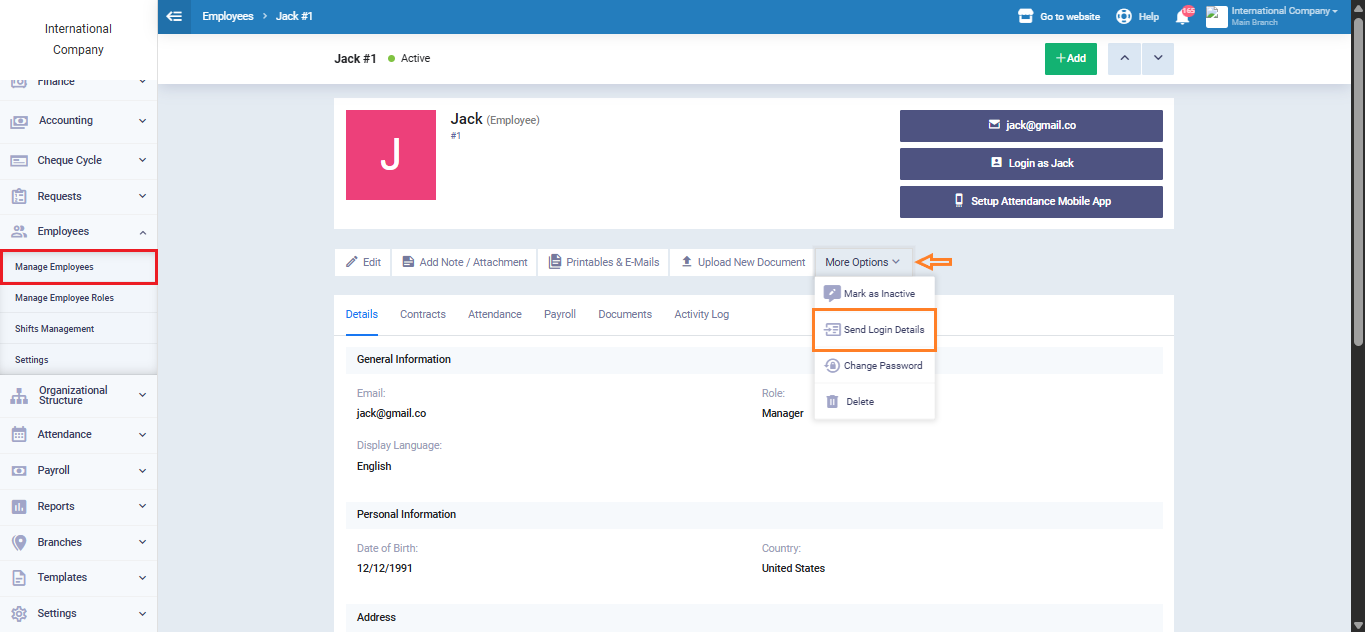Screen dimensions: 1365x632
Task: Click Upload New Document
Action: click(x=742, y=262)
